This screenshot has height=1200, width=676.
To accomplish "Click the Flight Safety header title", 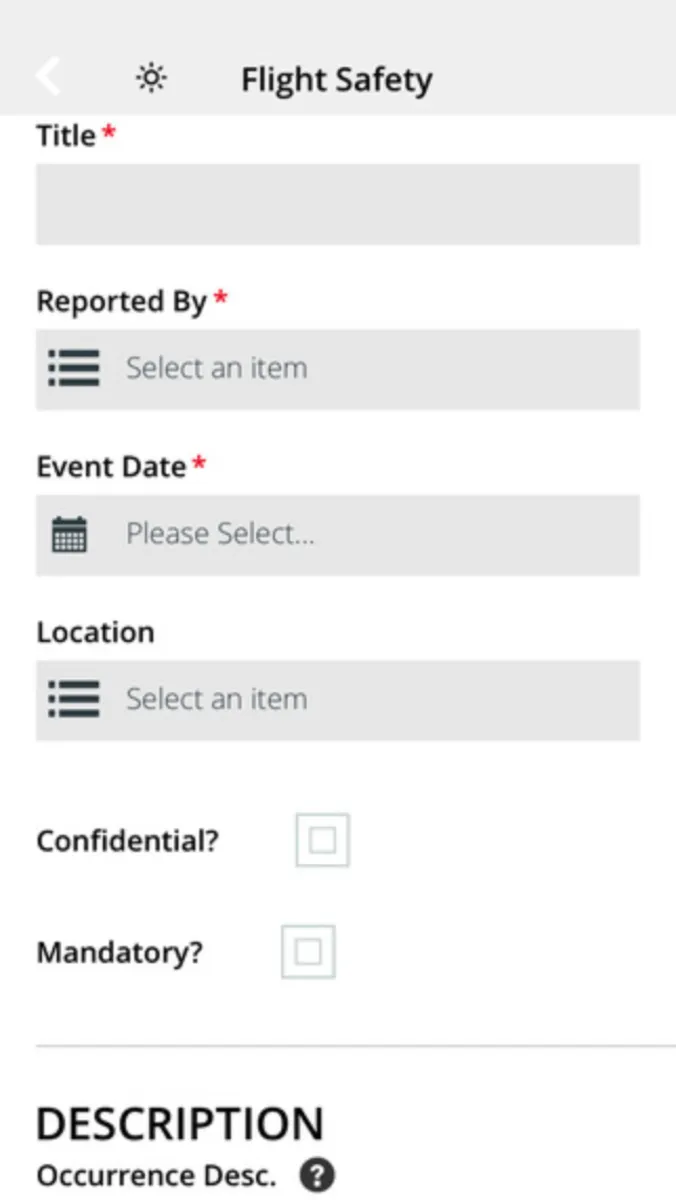I will 336,80.
